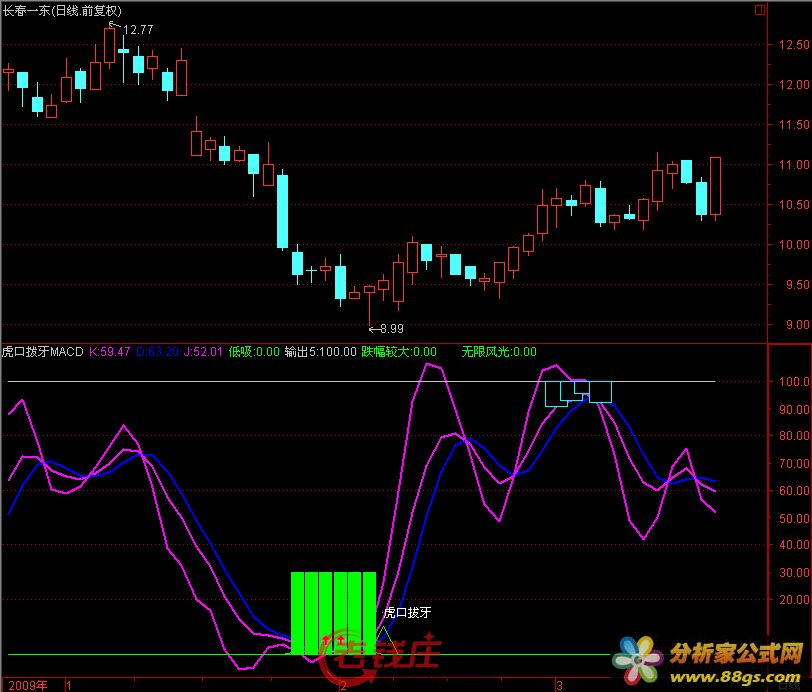Click the 20.00 indicator axis label
Screen dimensions: 812x692
[x=794, y=600]
